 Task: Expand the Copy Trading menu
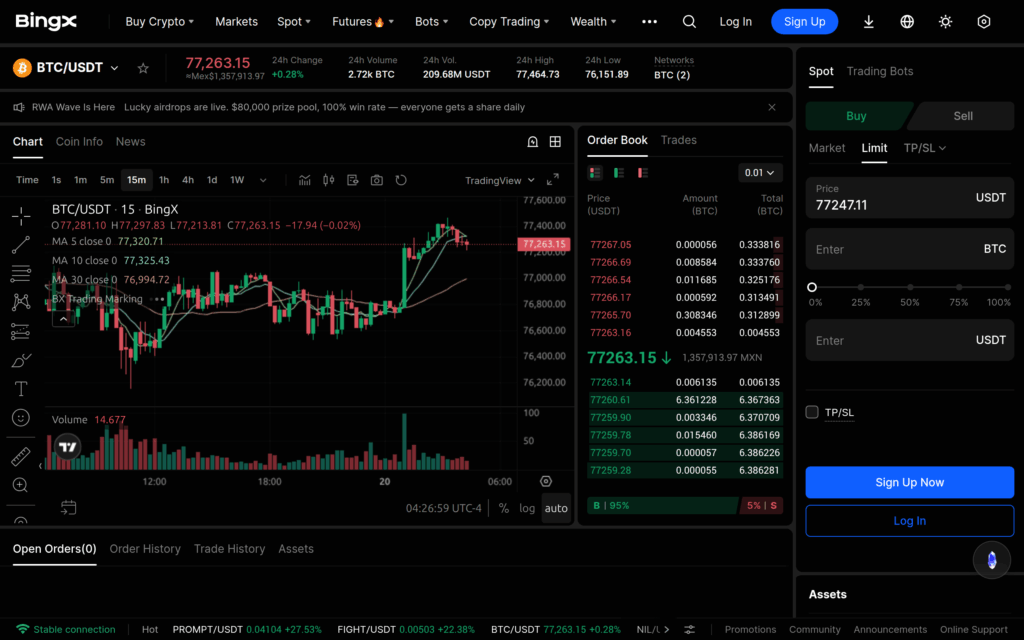[x=509, y=22]
